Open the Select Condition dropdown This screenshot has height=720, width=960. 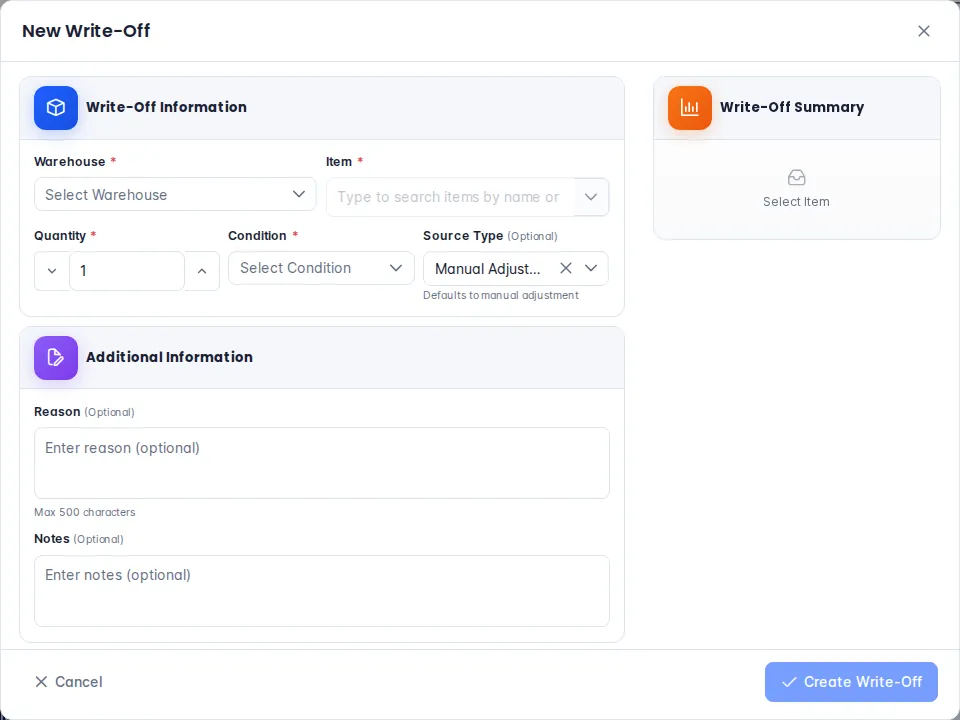point(321,268)
